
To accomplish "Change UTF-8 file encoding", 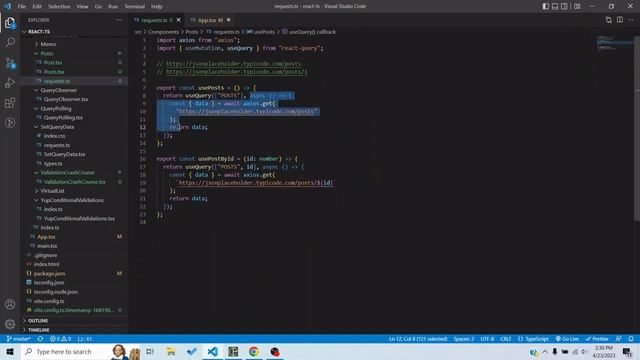I will point(487,339).
